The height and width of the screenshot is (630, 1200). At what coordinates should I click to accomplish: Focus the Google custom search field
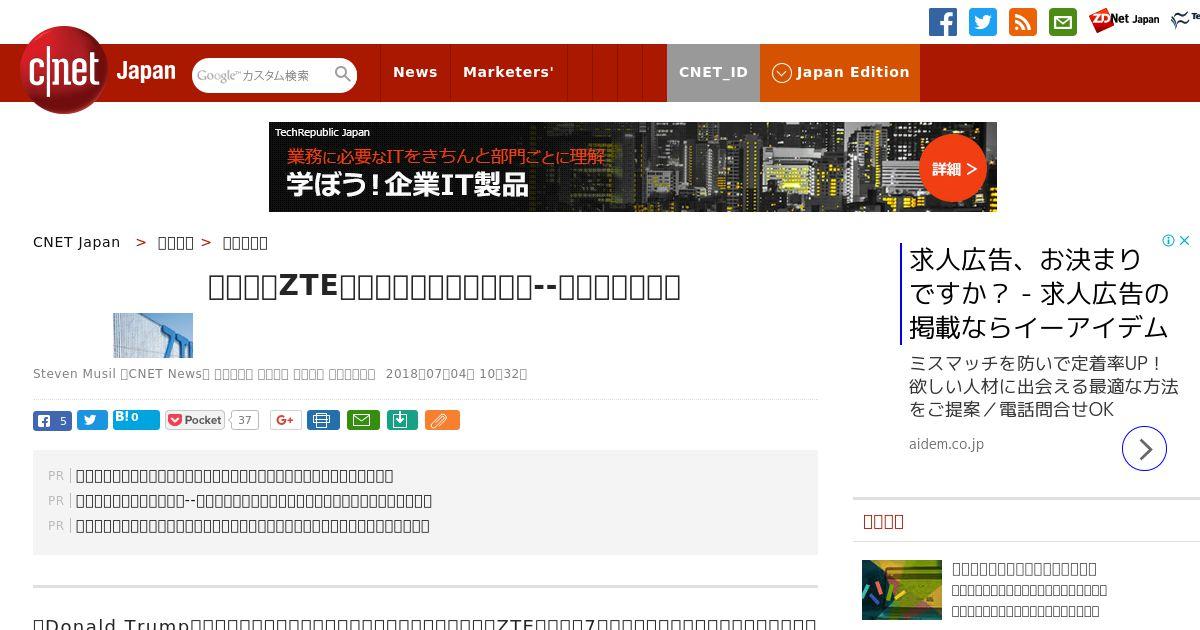(263, 75)
